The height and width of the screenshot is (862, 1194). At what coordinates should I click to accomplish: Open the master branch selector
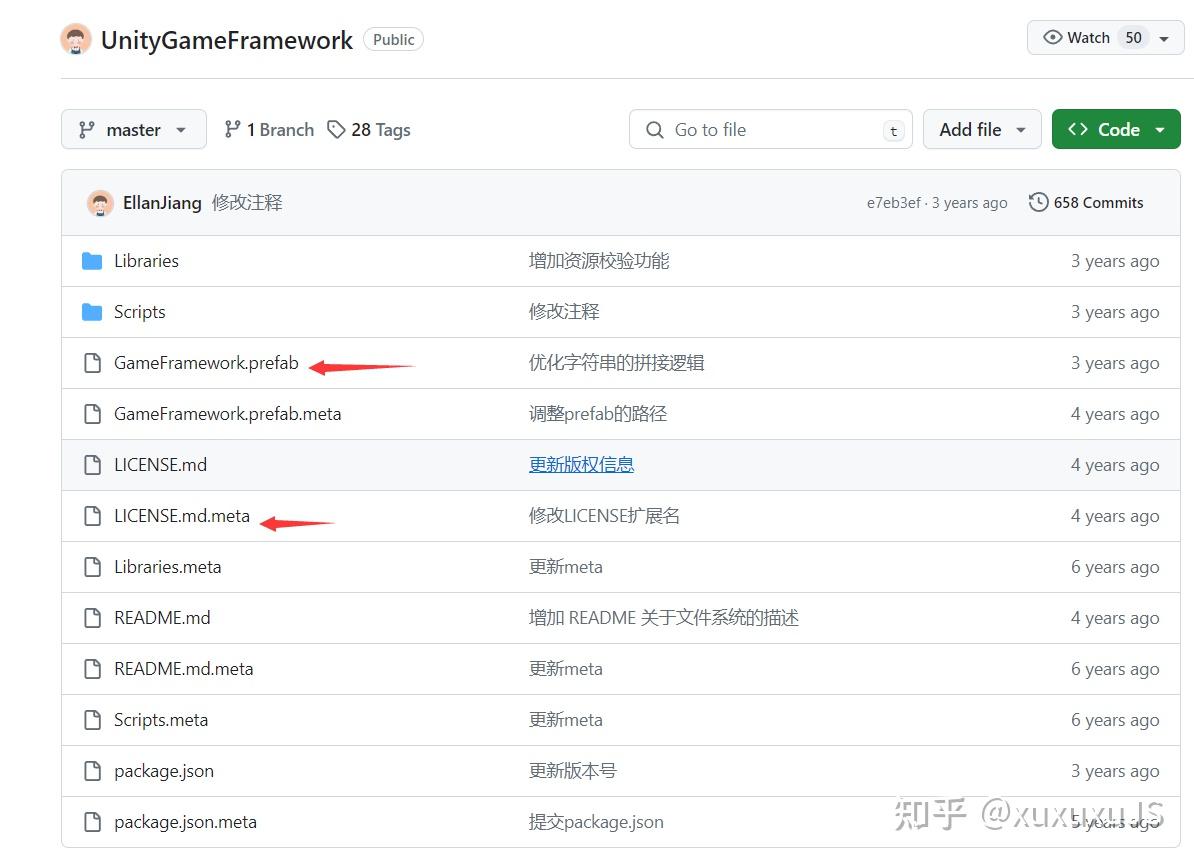(x=133, y=129)
